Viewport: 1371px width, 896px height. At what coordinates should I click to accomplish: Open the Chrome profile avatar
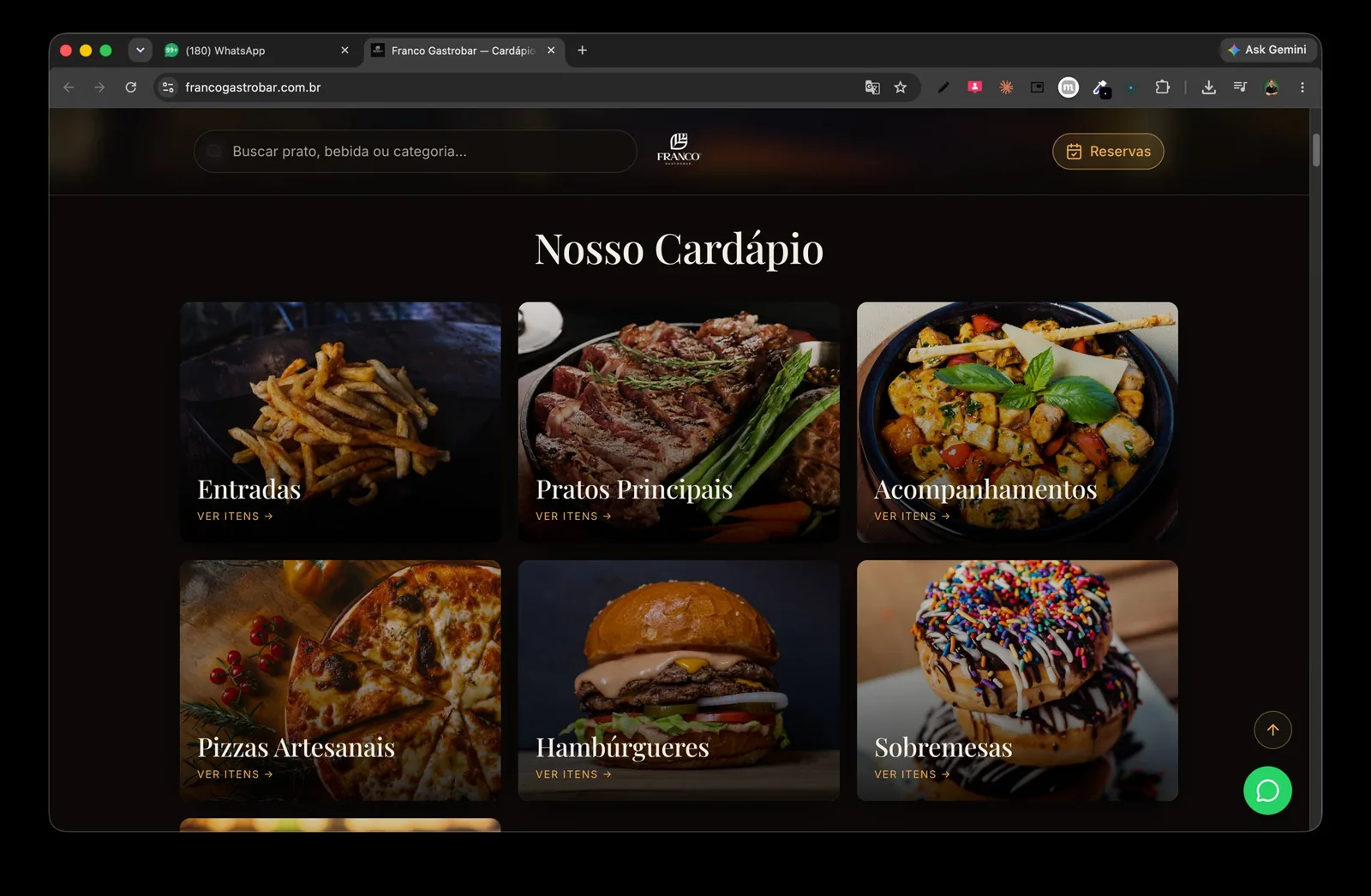(1272, 87)
